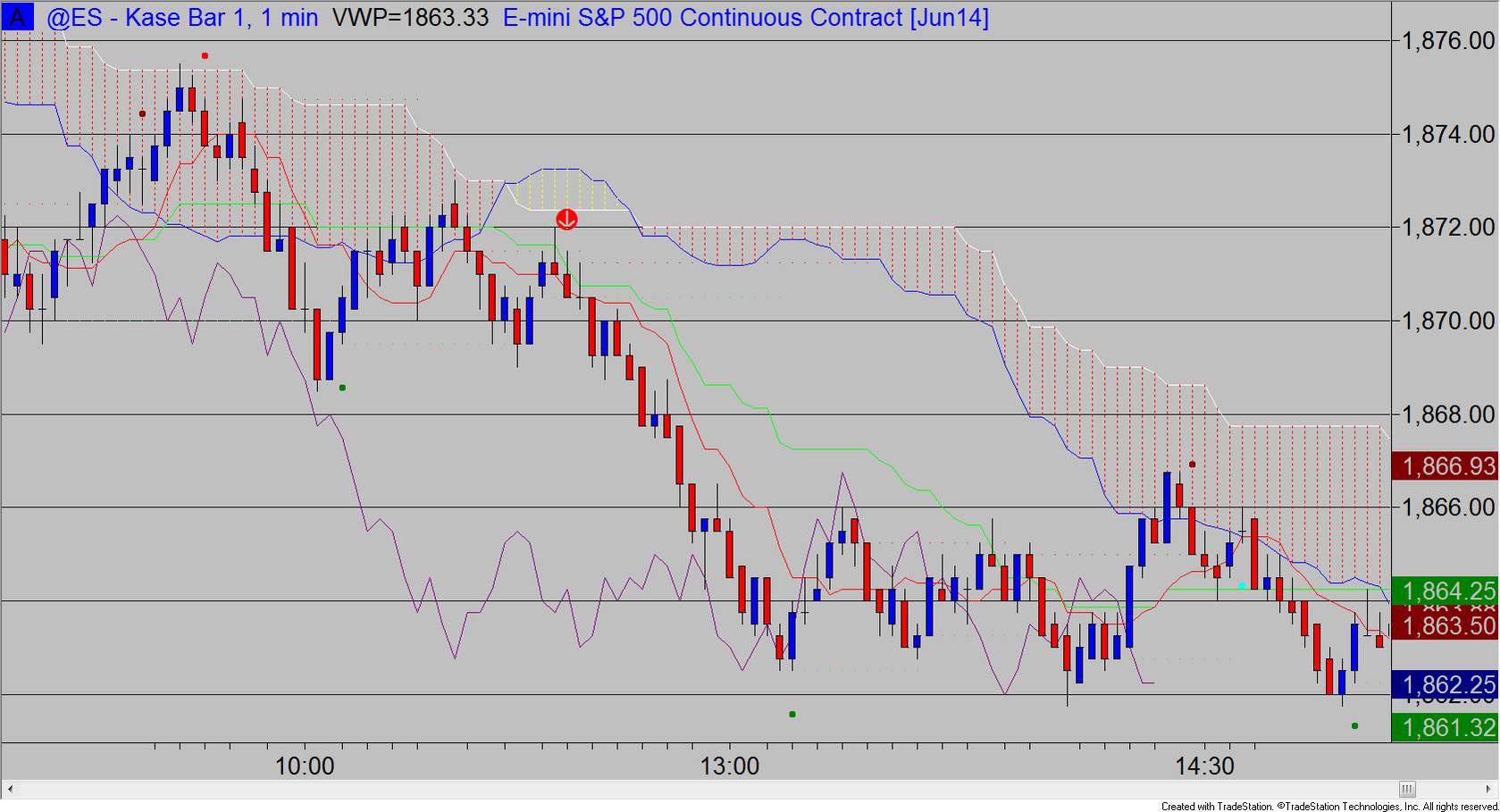Image resolution: width=1500 pixels, height=812 pixels.
Task: Click the scroll-left arrow of horizontal scrollbar
Action: pyautogui.click(x=10, y=789)
